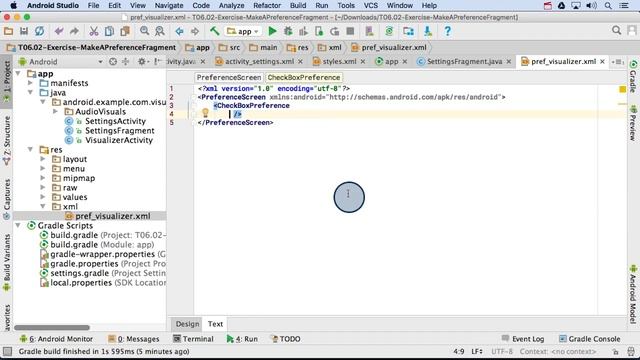Click the Help question mark icon
640x360 pixels.
[x=447, y=31]
